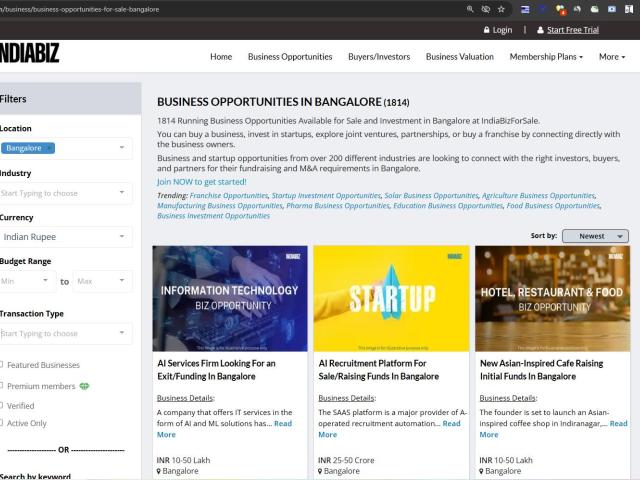Open Pharma Business Opportunities trending link
The width and height of the screenshot is (640, 480).
pos(338,206)
